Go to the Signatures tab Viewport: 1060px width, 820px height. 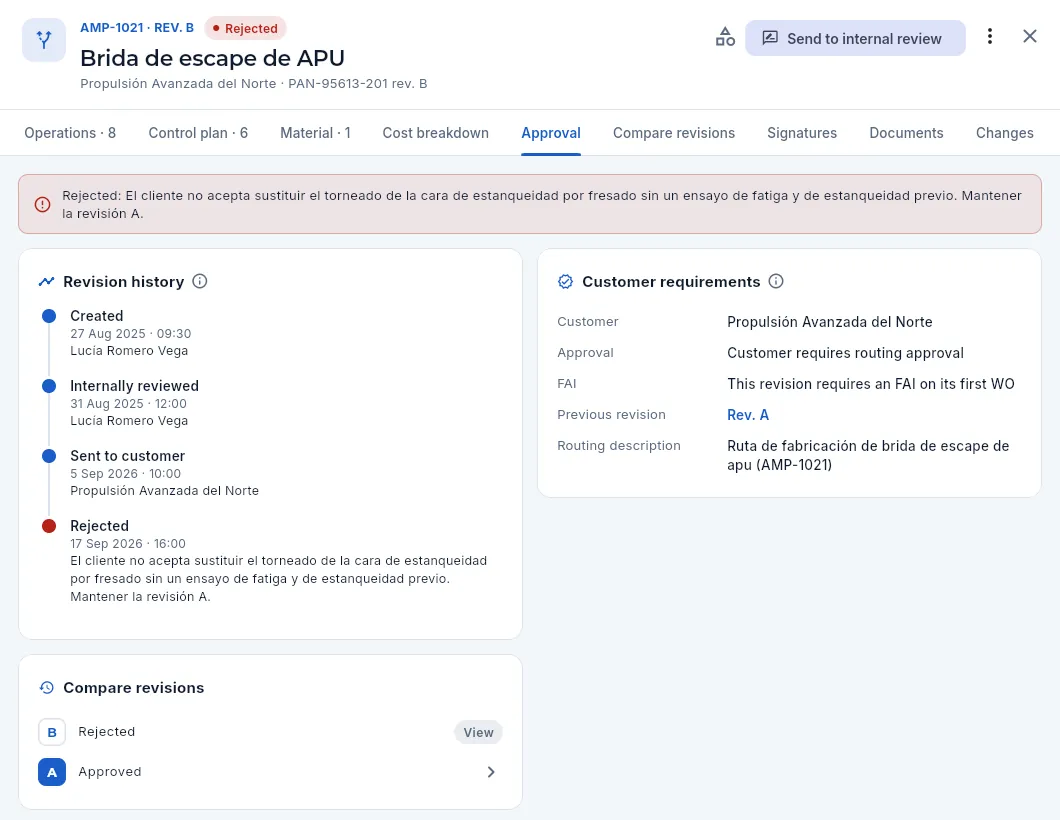pos(802,133)
